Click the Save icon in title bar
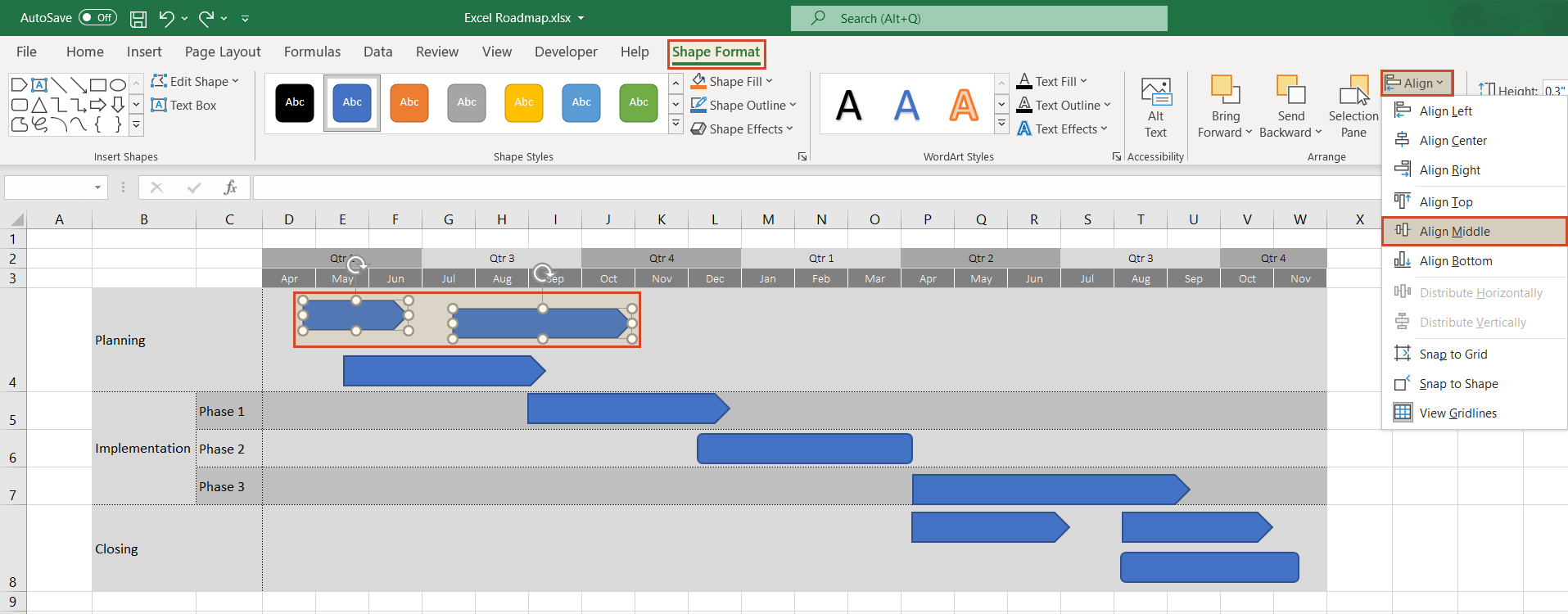 (x=138, y=18)
